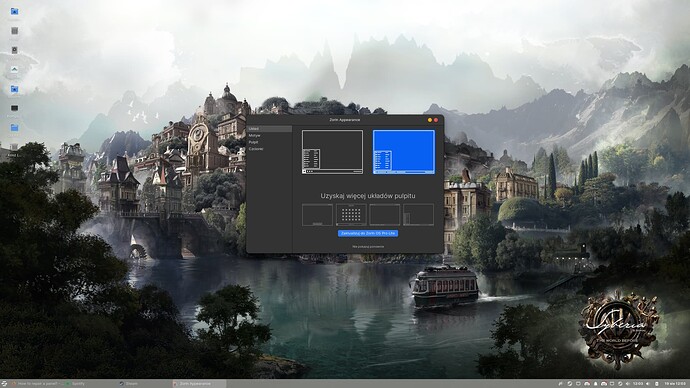Choose the bottom dock layout preview

click(x=317, y=215)
